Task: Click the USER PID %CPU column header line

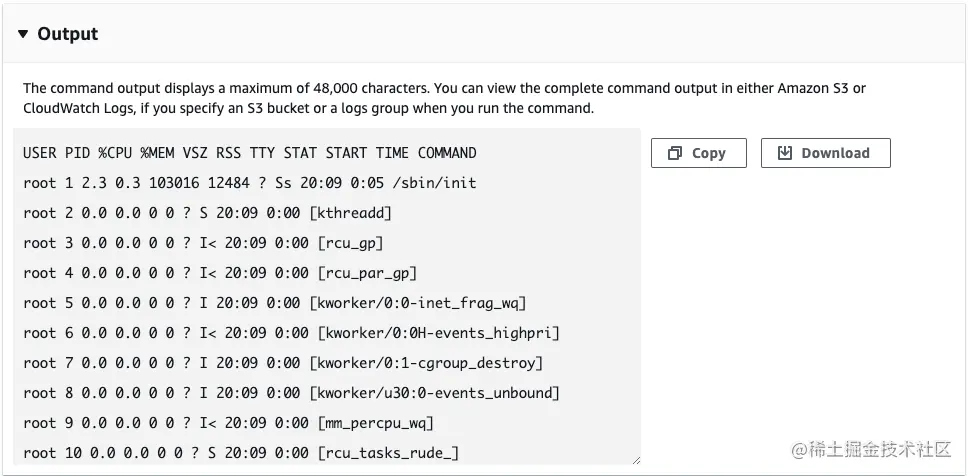Action: pos(250,153)
